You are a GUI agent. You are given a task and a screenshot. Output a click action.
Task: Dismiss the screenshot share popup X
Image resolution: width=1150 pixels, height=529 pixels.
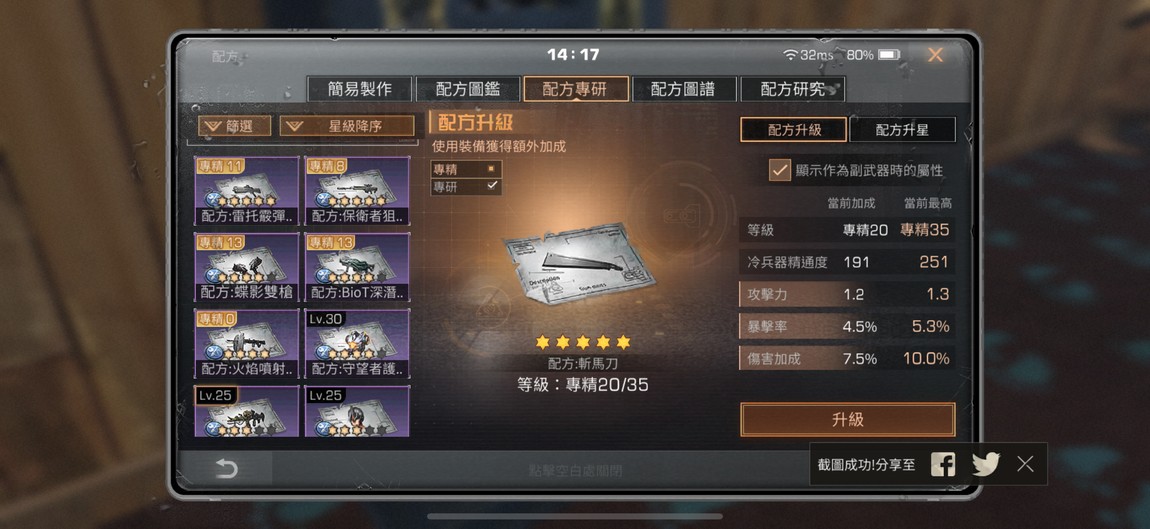pyautogui.click(x=1025, y=464)
